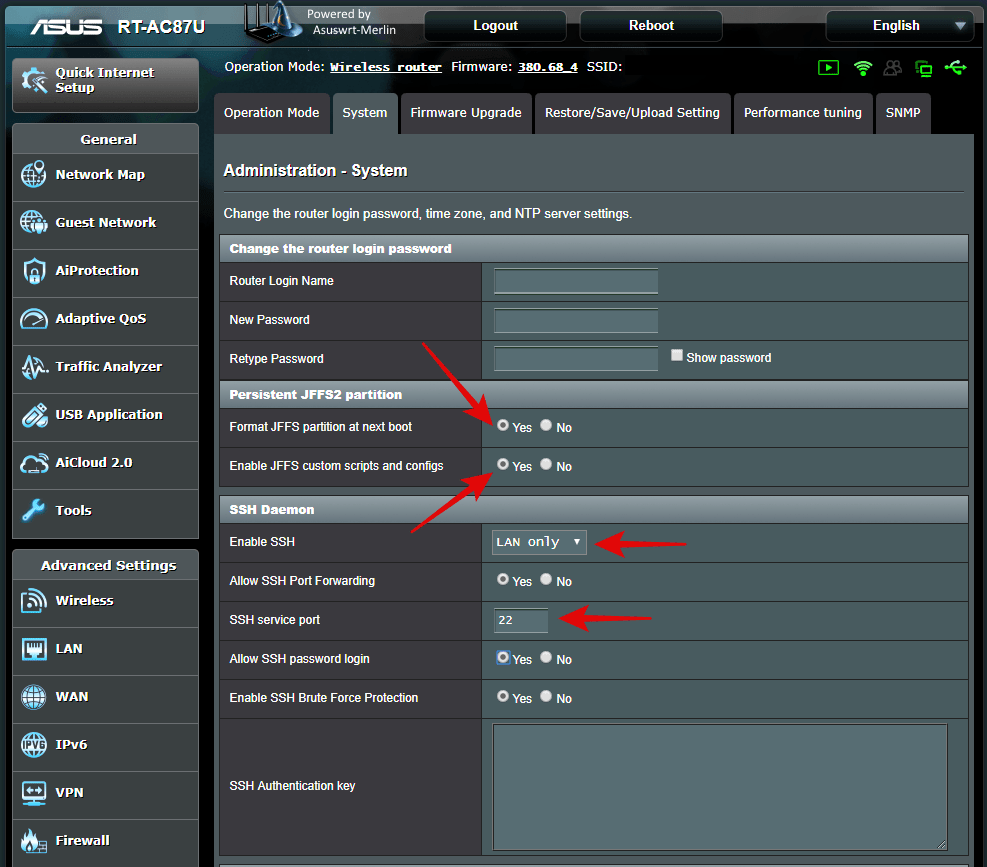
Task: Open the English language dropdown
Action: tap(900, 26)
